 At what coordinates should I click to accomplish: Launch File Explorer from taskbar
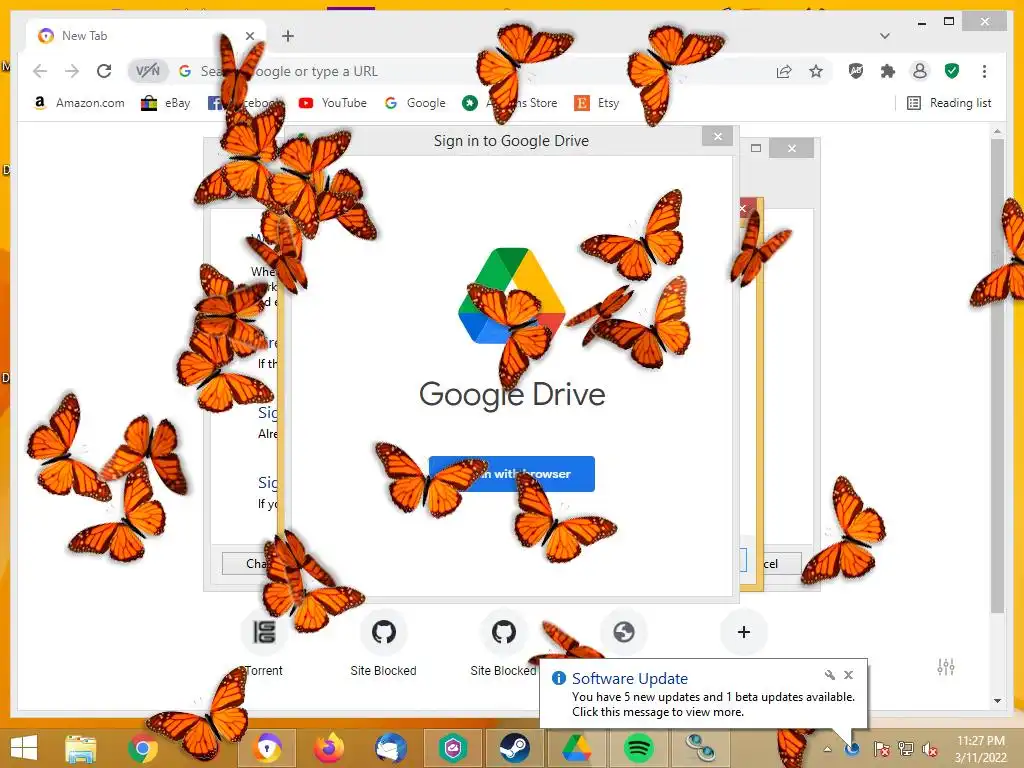tap(81, 748)
